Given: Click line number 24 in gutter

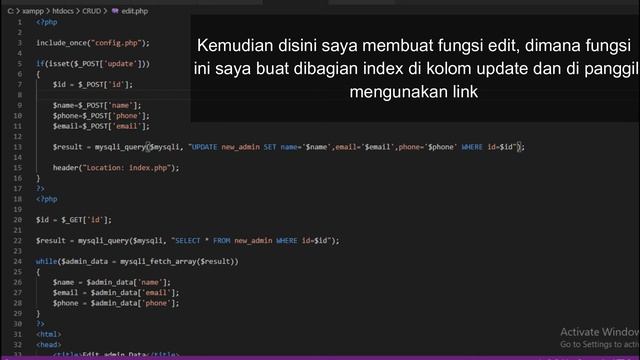Looking at the screenshot, I should (x=18, y=261).
